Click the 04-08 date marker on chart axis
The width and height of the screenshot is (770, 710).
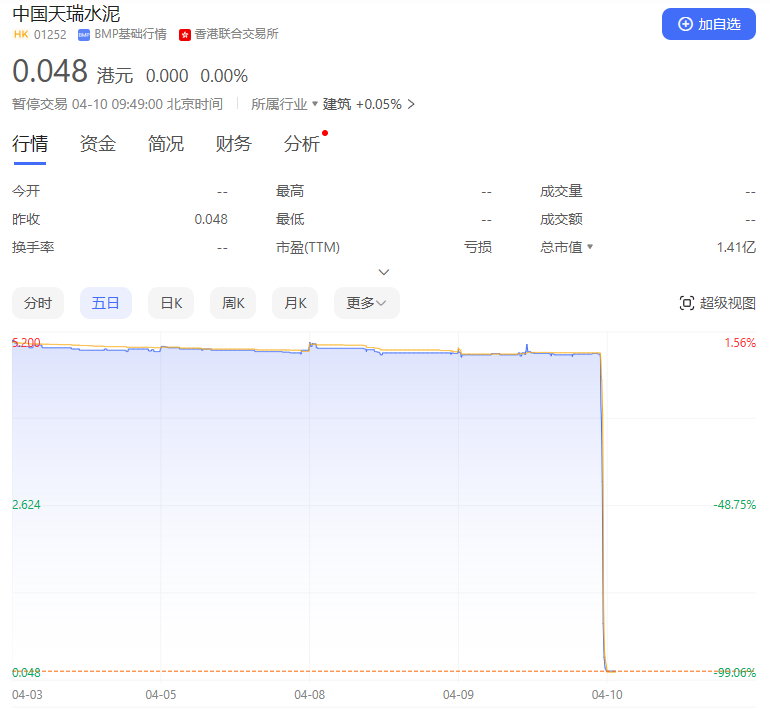309,695
